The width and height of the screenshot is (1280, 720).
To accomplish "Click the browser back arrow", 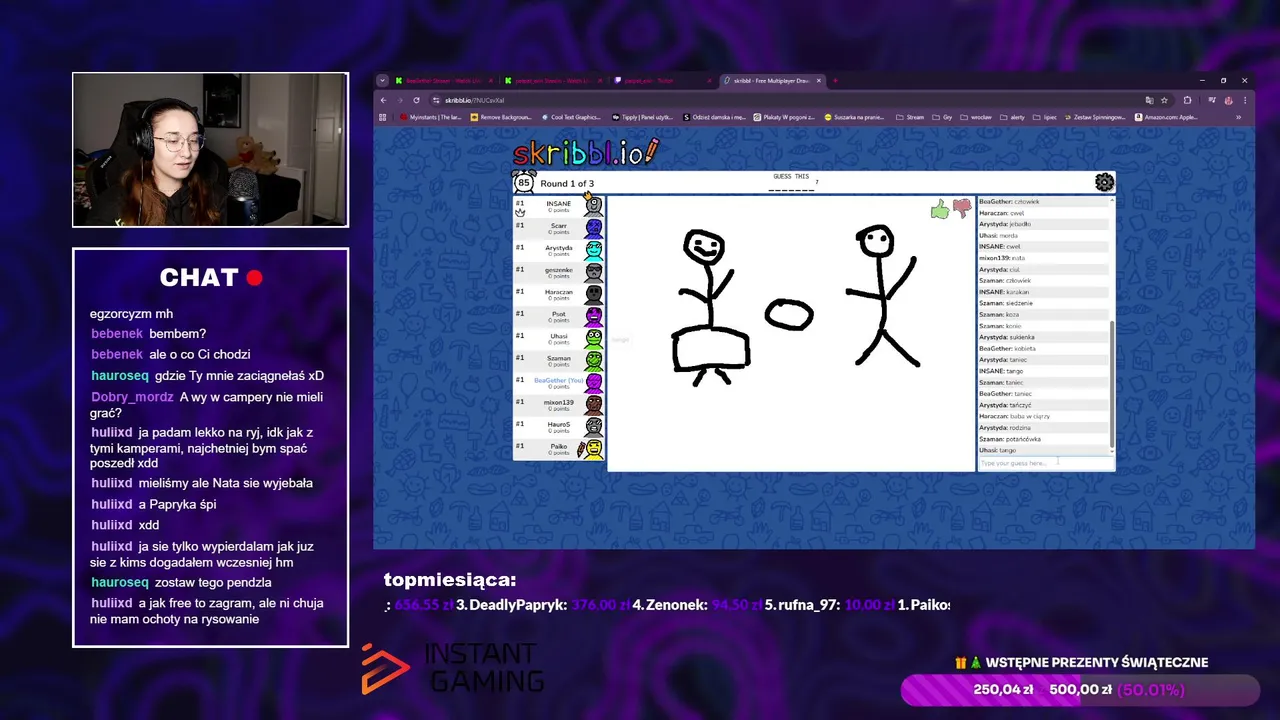I will tap(383, 100).
